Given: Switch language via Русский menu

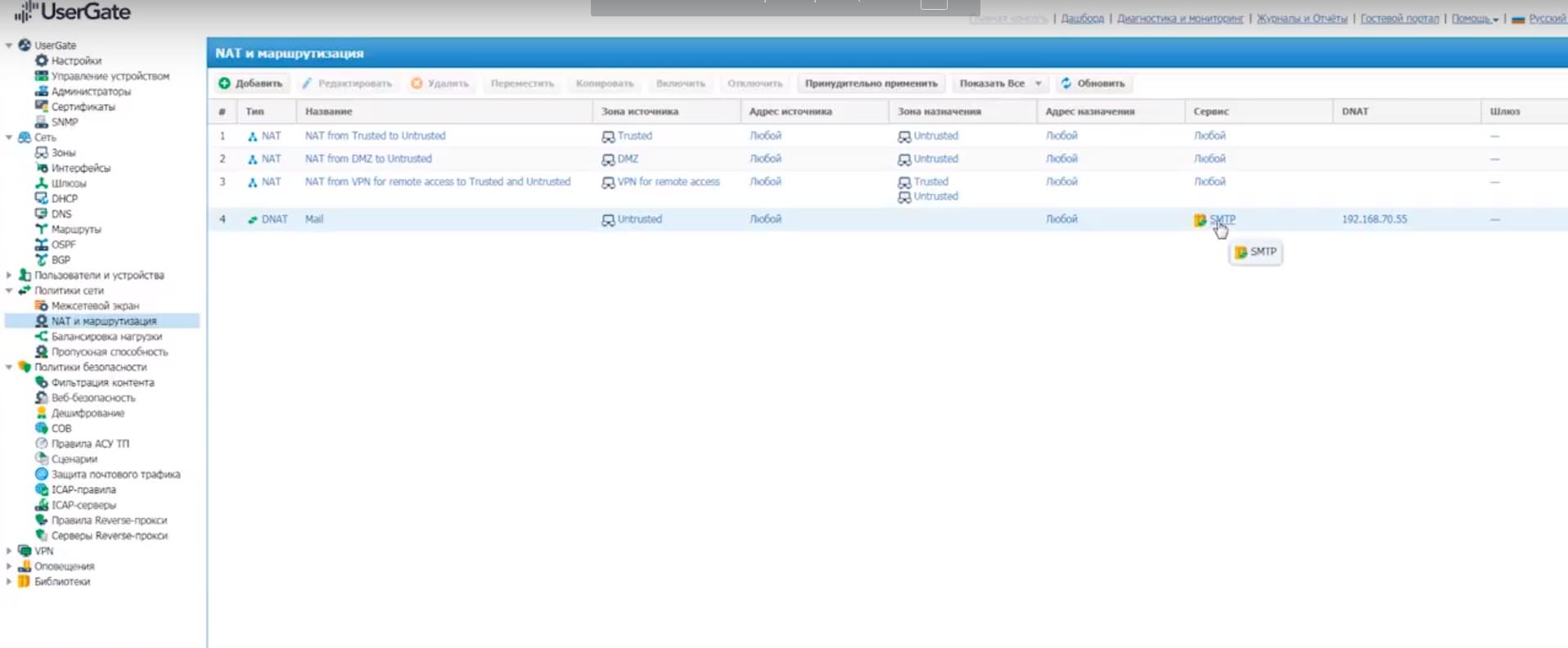Looking at the screenshot, I should pyautogui.click(x=1539, y=18).
